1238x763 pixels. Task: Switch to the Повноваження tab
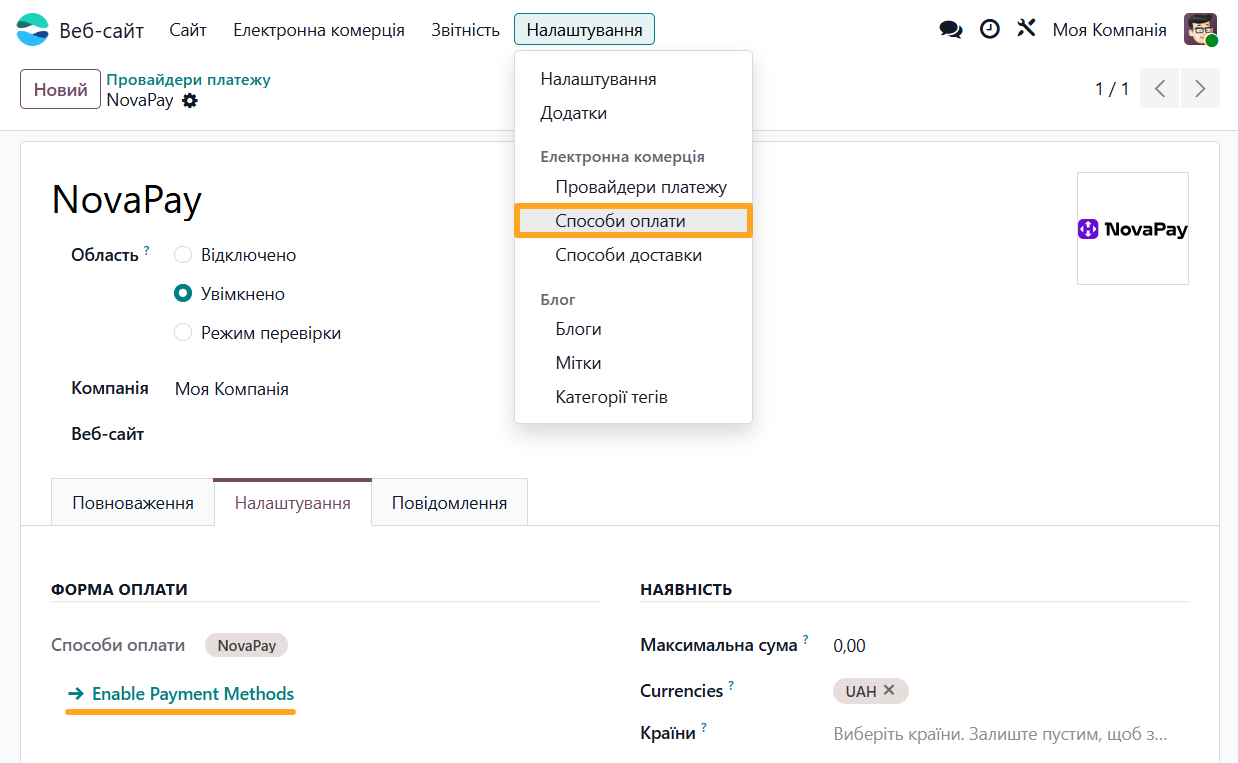(133, 502)
